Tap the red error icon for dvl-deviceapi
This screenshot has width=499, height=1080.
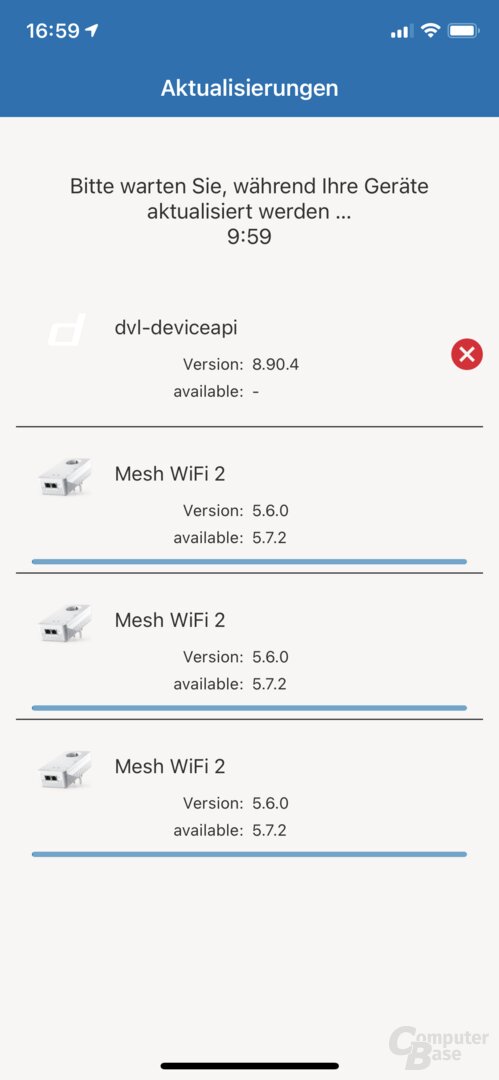pos(467,354)
